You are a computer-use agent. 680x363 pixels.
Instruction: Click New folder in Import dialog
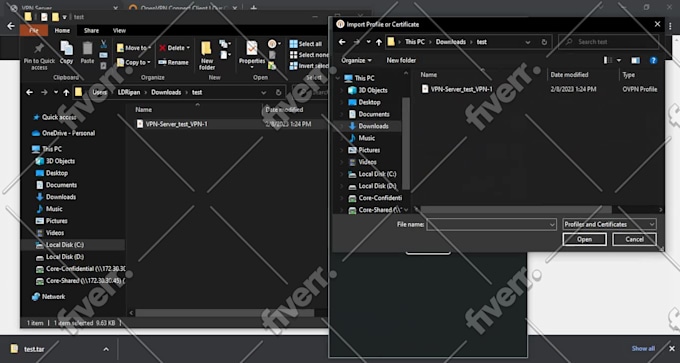click(x=401, y=60)
